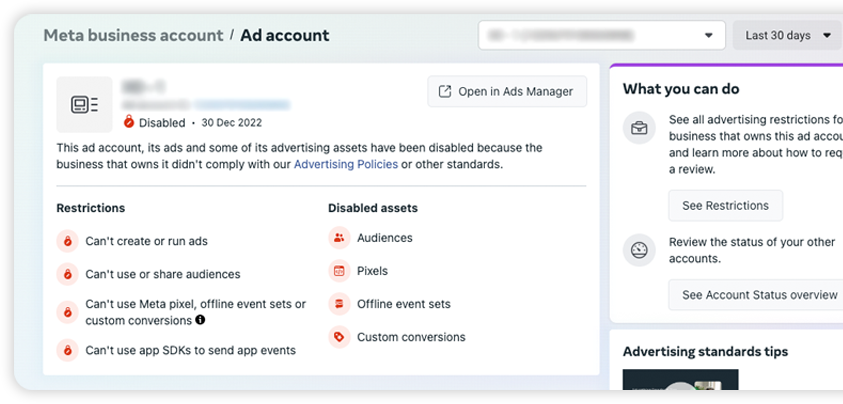Click Open in Ads Manager button

(x=507, y=91)
